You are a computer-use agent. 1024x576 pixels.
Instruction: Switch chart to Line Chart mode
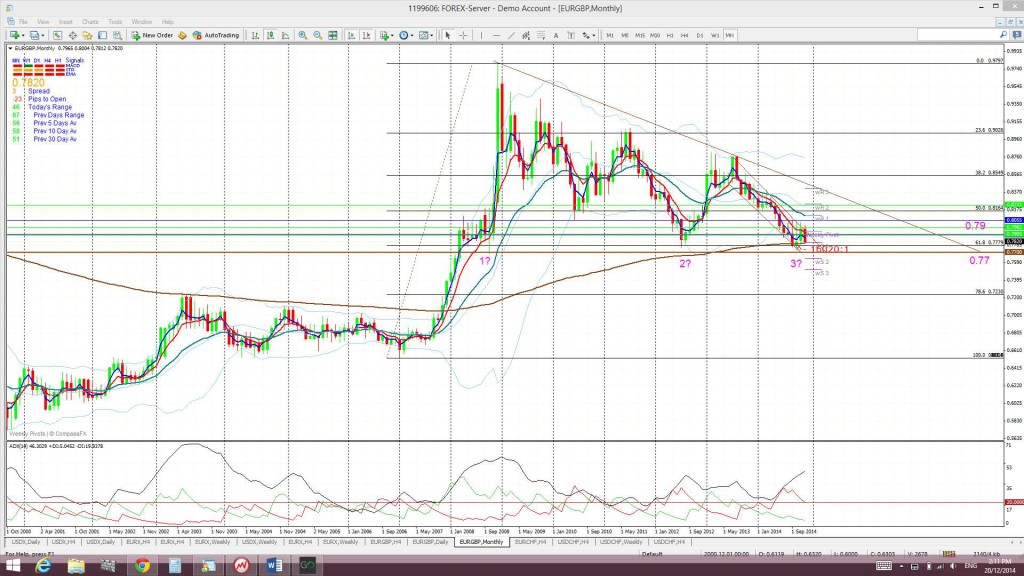pos(285,35)
